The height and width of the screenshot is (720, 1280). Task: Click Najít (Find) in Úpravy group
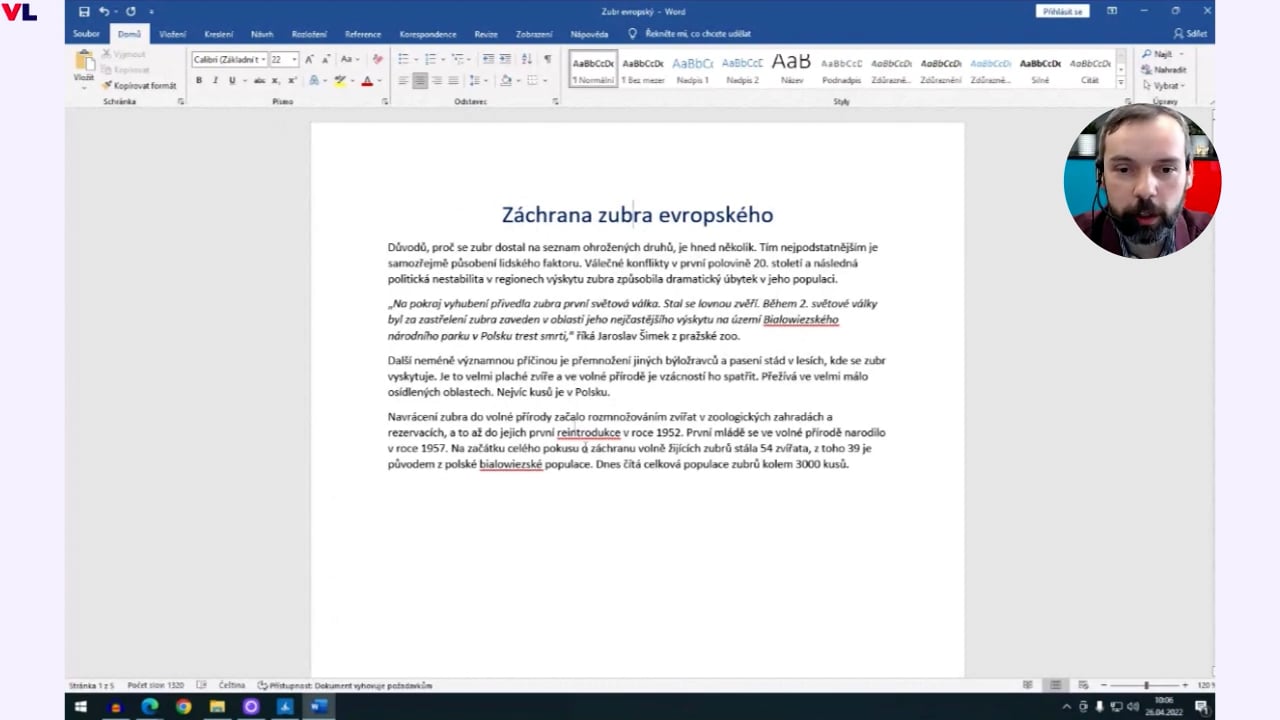[x=1162, y=54]
